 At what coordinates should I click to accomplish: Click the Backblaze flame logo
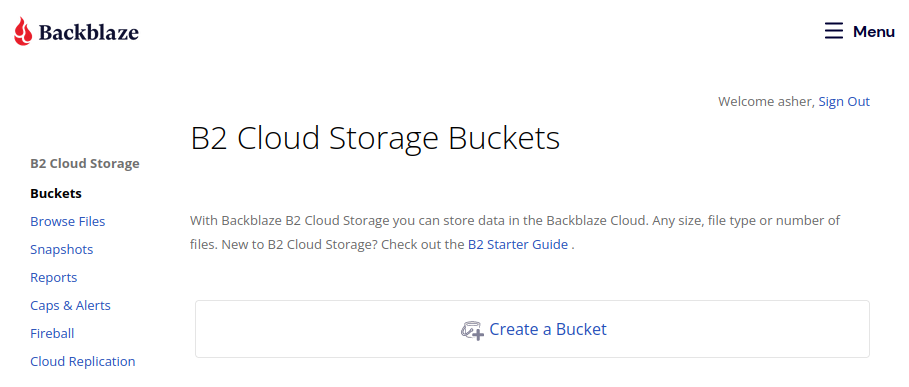tap(23, 31)
